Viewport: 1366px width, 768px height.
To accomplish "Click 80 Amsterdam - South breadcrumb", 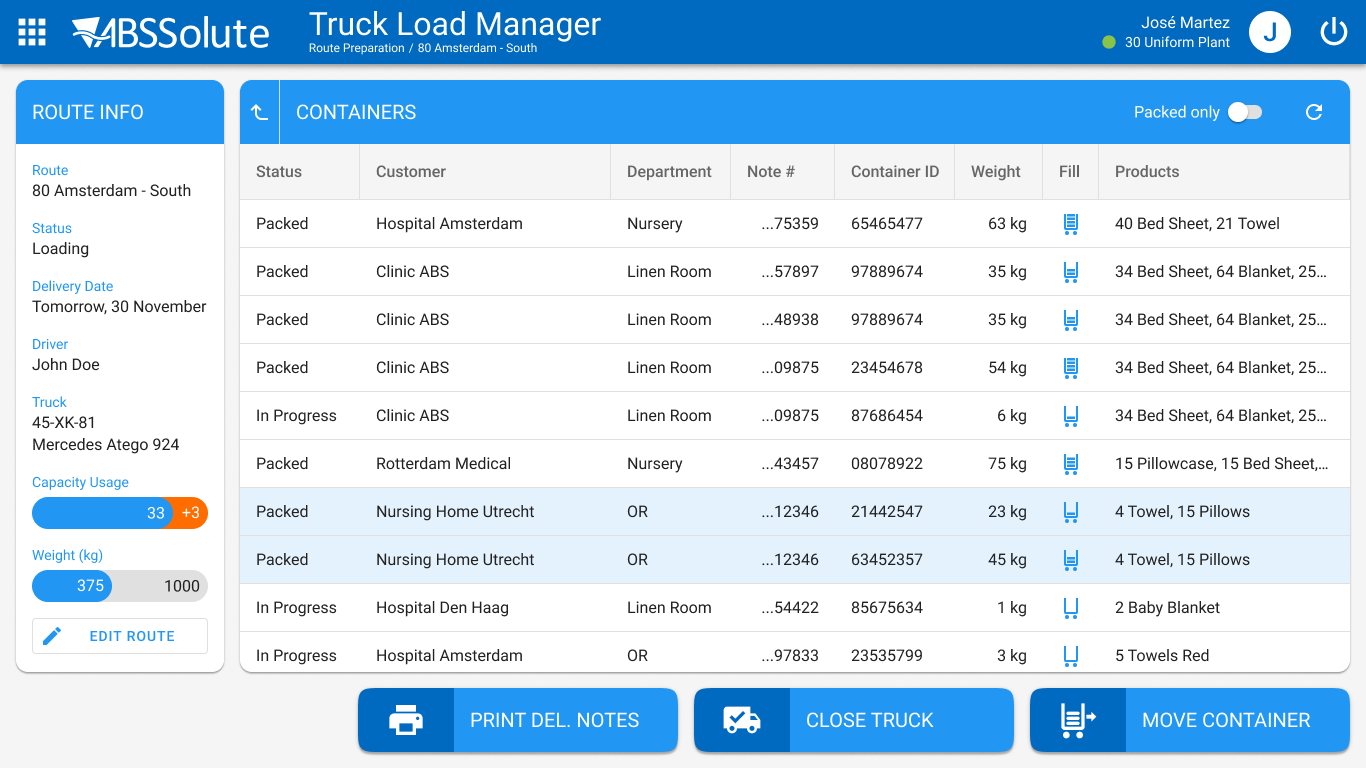I will (477, 48).
